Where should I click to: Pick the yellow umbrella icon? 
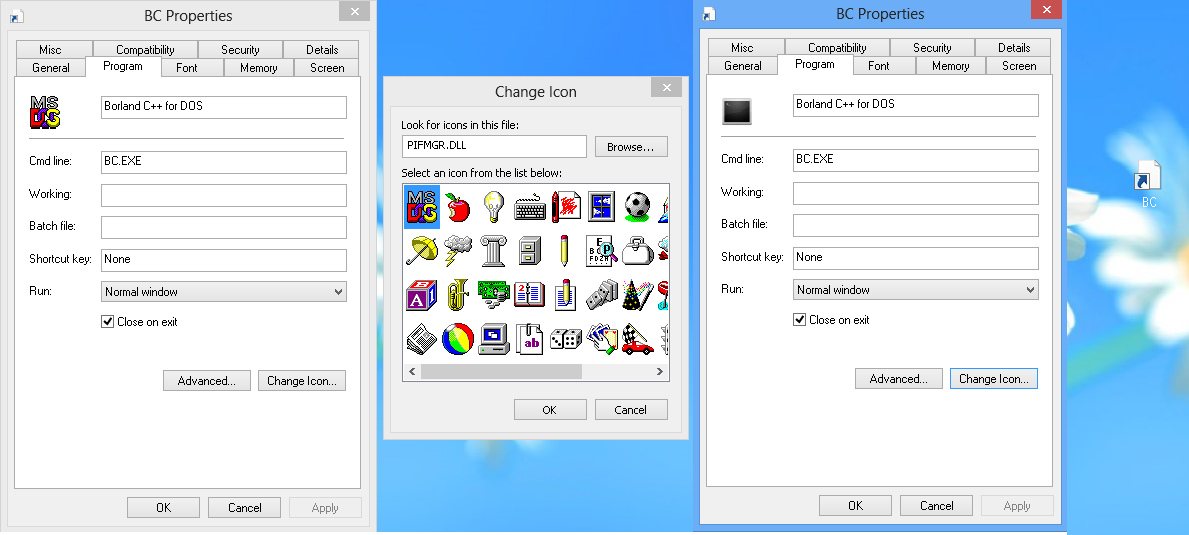(x=422, y=250)
